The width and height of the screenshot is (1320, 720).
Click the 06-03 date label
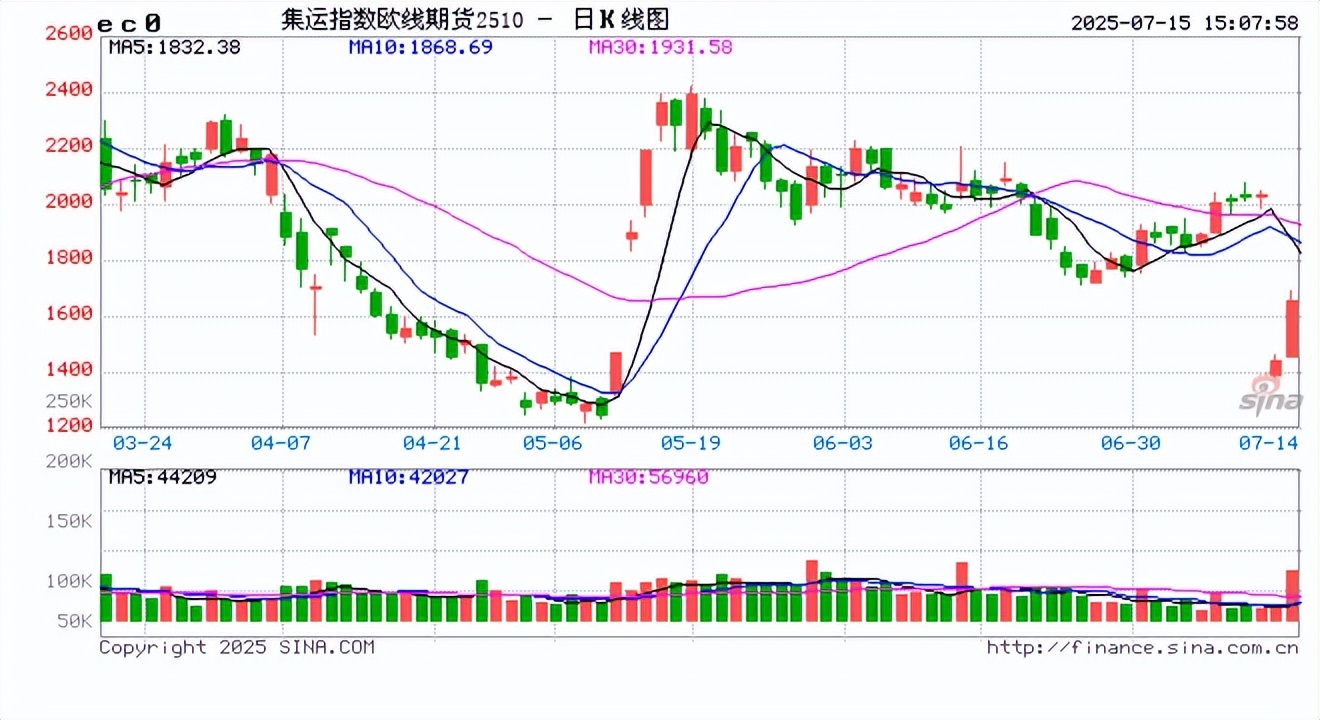(842, 442)
